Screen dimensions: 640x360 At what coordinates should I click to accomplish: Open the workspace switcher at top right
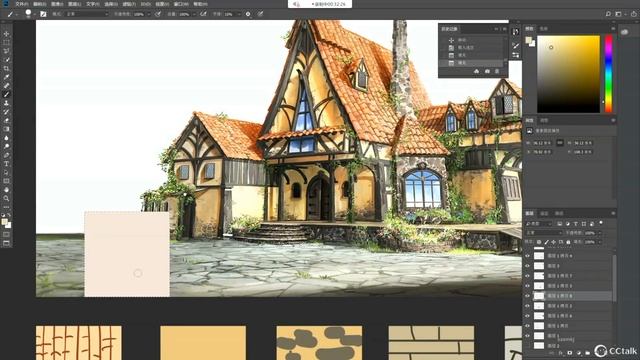pyautogui.click(x=619, y=14)
